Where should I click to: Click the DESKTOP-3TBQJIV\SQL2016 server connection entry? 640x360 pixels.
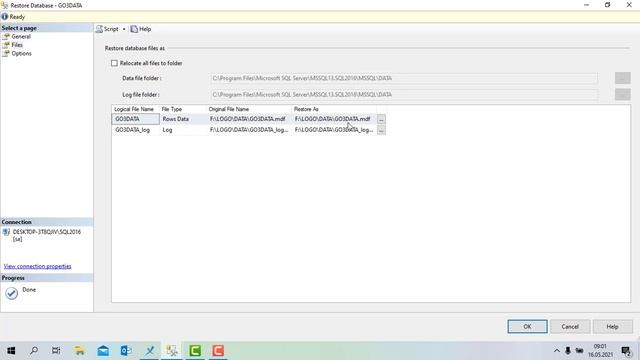point(47,235)
